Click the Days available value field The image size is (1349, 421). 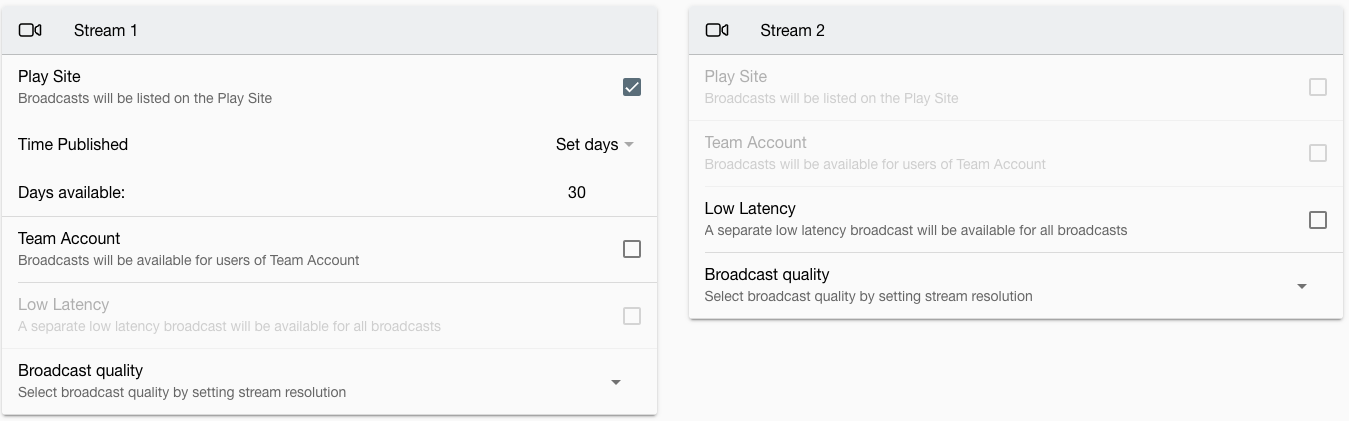click(577, 192)
